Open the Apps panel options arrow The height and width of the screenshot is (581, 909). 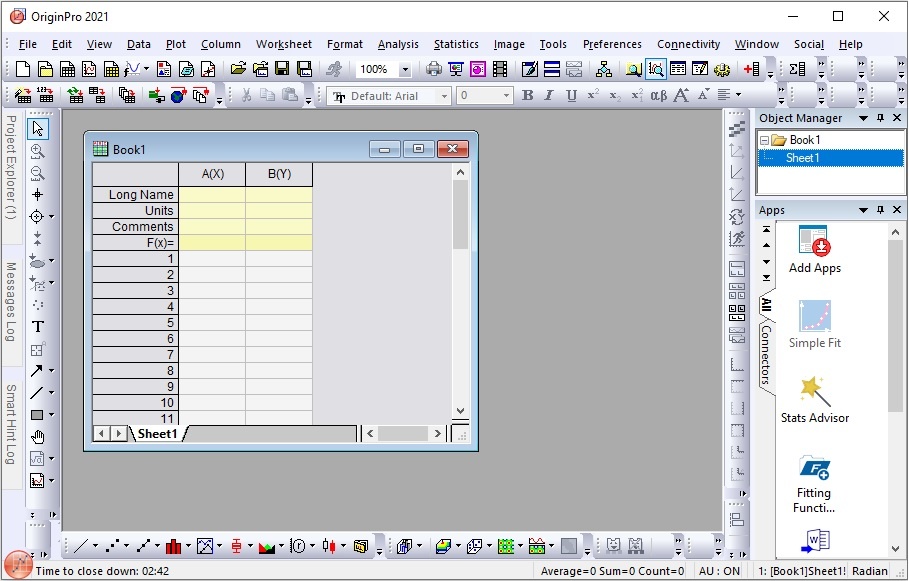[863, 210]
